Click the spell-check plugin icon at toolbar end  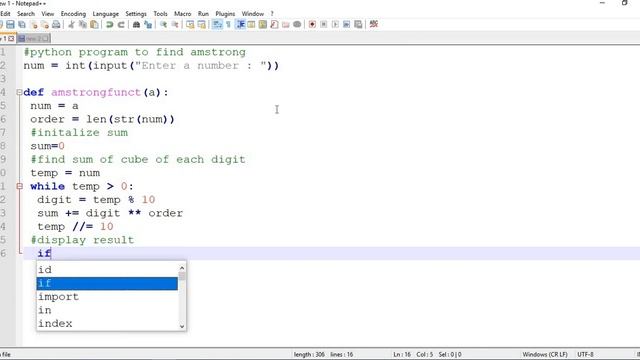pyautogui.click(x=373, y=24)
